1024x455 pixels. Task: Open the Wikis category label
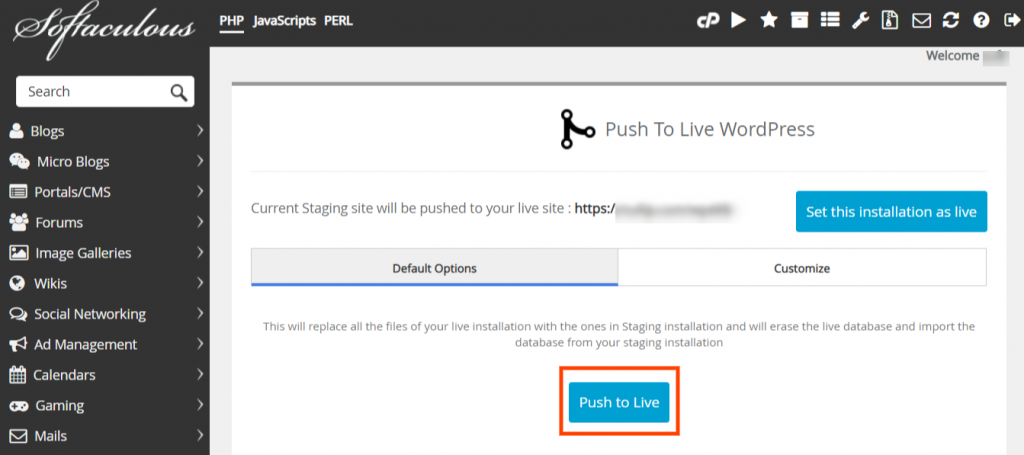tap(50, 284)
